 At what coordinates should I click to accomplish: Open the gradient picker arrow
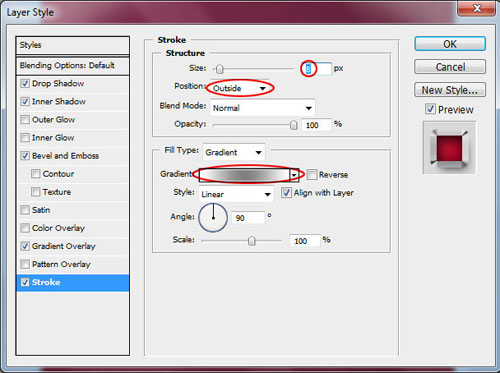click(294, 175)
